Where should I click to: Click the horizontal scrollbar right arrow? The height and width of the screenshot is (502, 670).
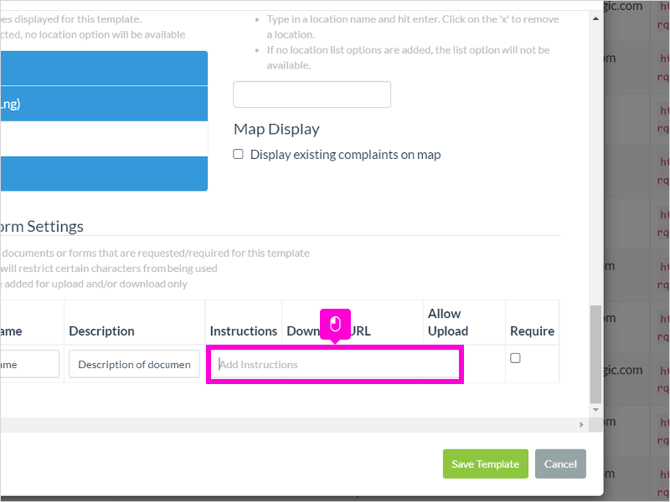click(581, 424)
